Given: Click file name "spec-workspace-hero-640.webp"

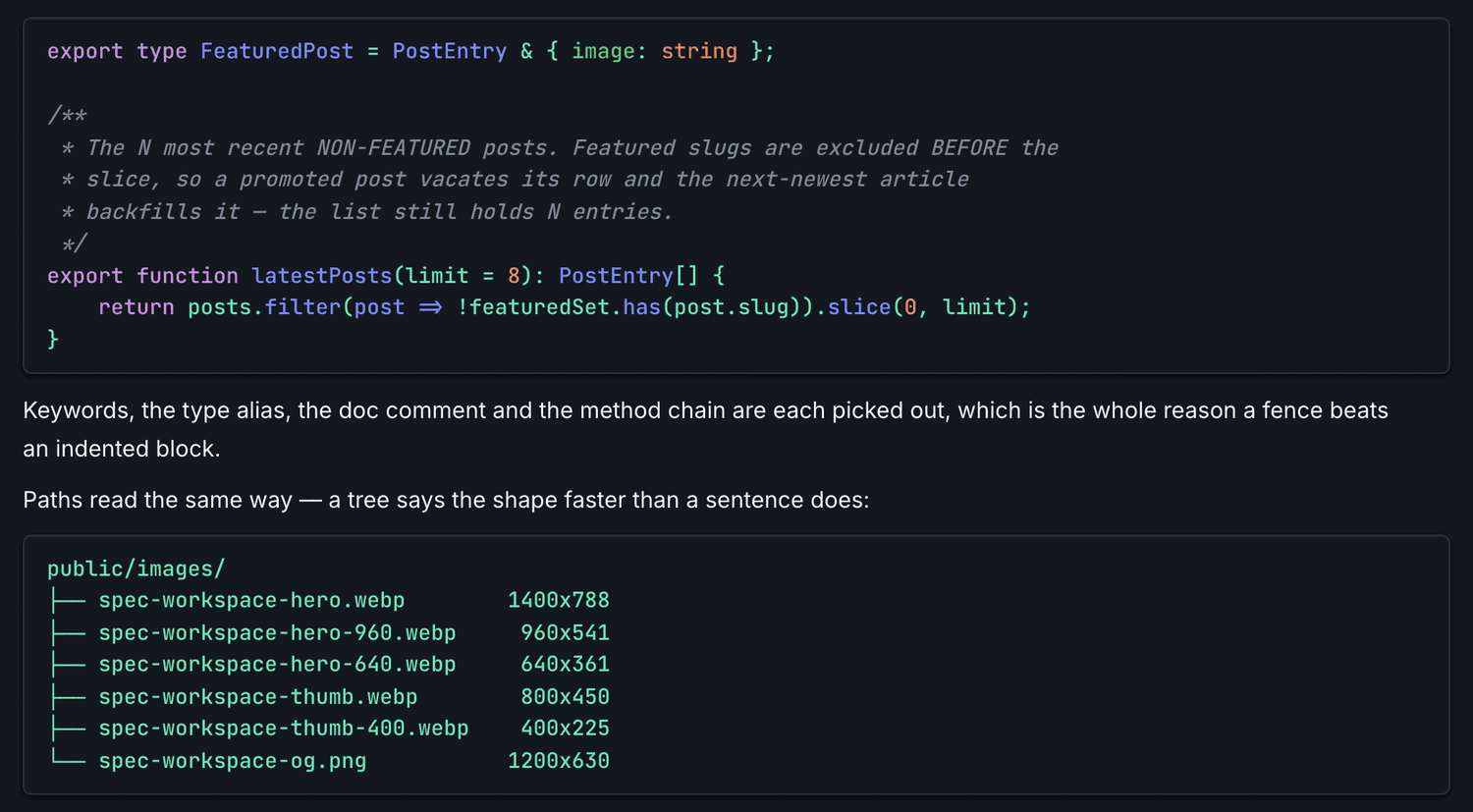Looking at the screenshot, I should [x=277, y=665].
